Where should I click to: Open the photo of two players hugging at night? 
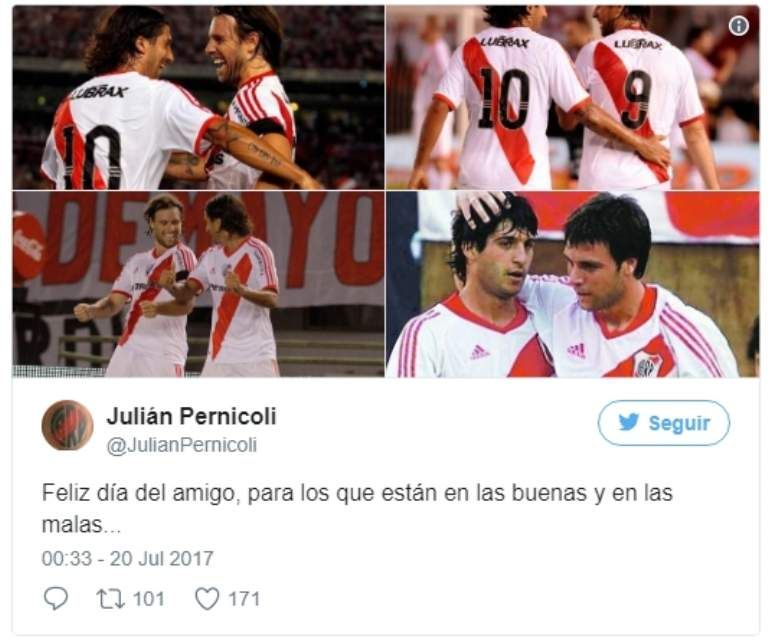pyautogui.click(x=198, y=97)
